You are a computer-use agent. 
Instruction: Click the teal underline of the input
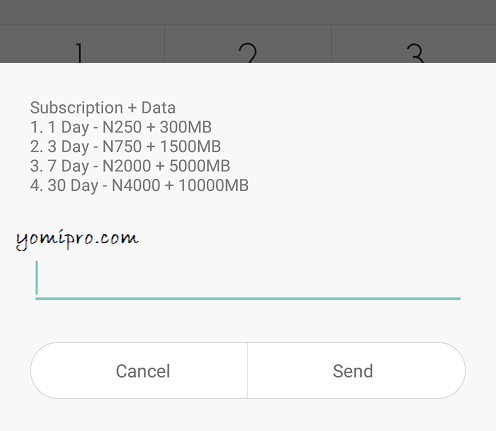(248, 298)
